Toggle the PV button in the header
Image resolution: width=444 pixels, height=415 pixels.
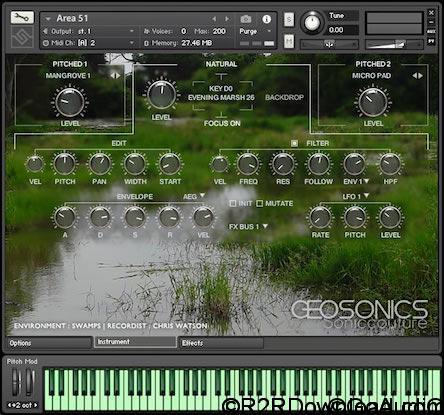[x=431, y=41]
